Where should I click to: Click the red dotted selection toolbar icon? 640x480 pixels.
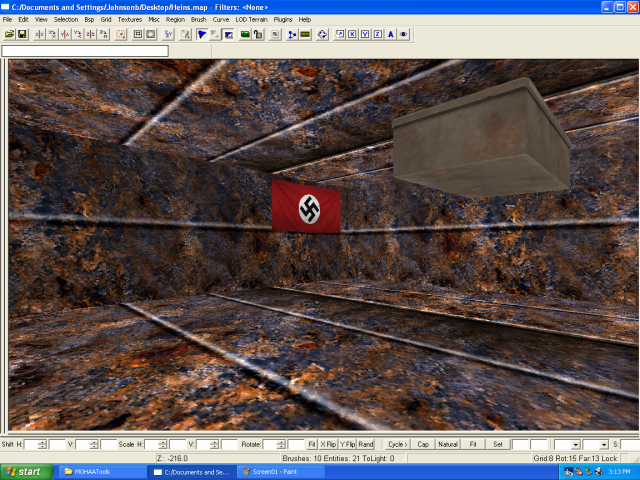[x=120, y=34]
